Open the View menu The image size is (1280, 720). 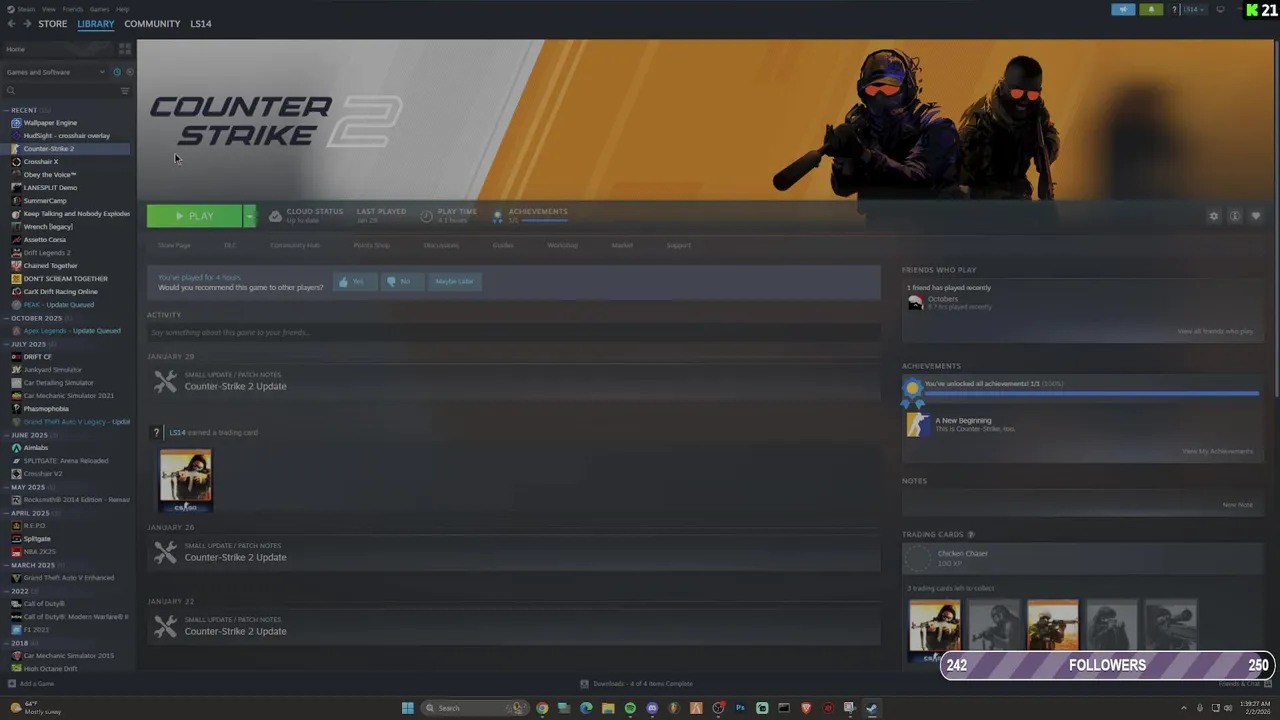(x=49, y=9)
